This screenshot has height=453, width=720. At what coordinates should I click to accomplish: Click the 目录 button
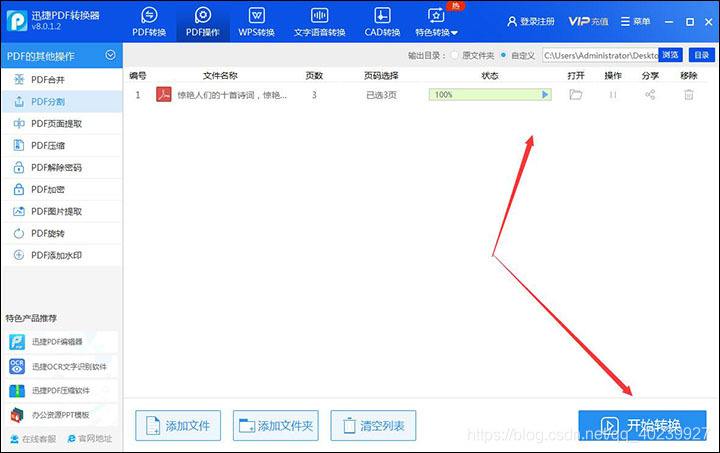coord(701,55)
